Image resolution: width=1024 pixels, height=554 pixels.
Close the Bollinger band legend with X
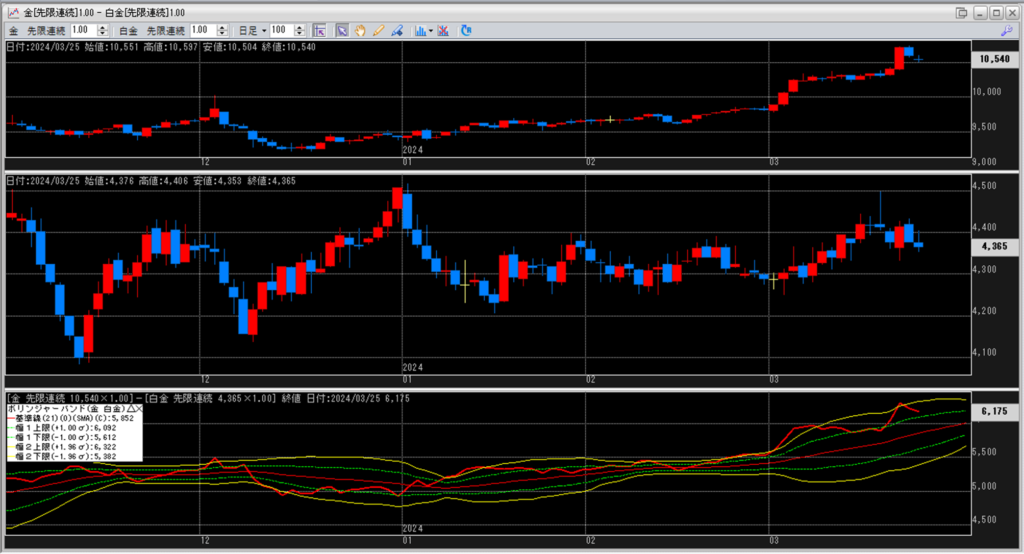click(138, 409)
